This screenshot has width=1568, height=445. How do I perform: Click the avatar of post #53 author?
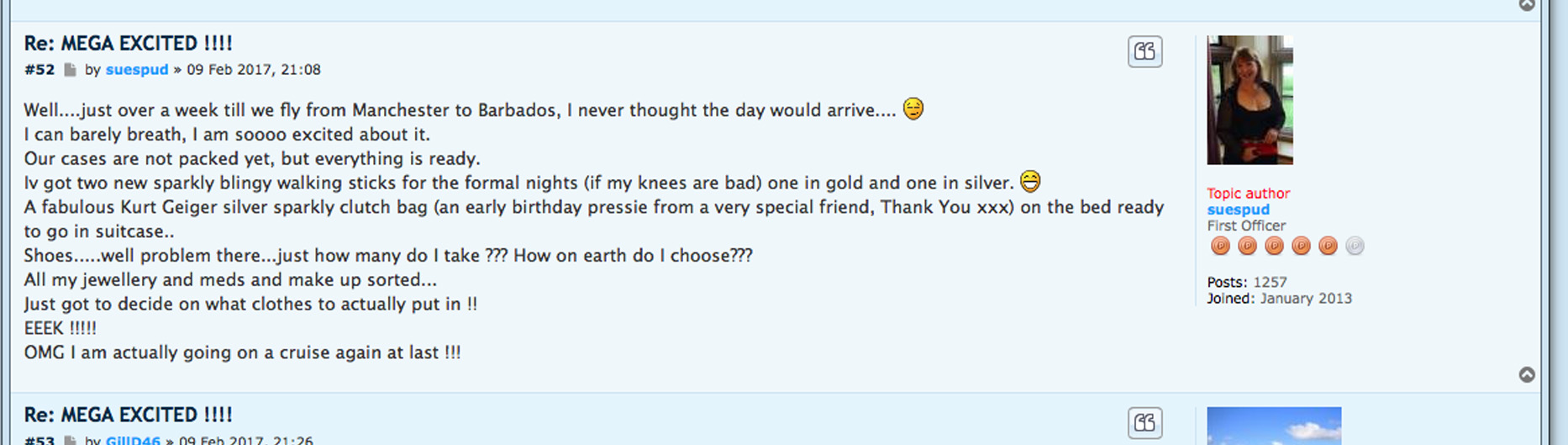tap(1274, 426)
